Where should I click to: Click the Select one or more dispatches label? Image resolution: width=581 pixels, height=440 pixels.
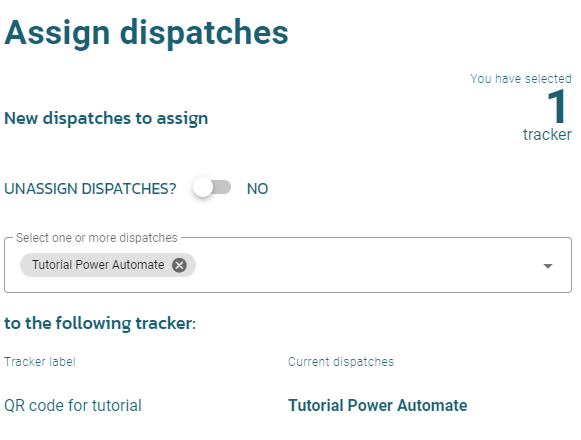(x=97, y=238)
